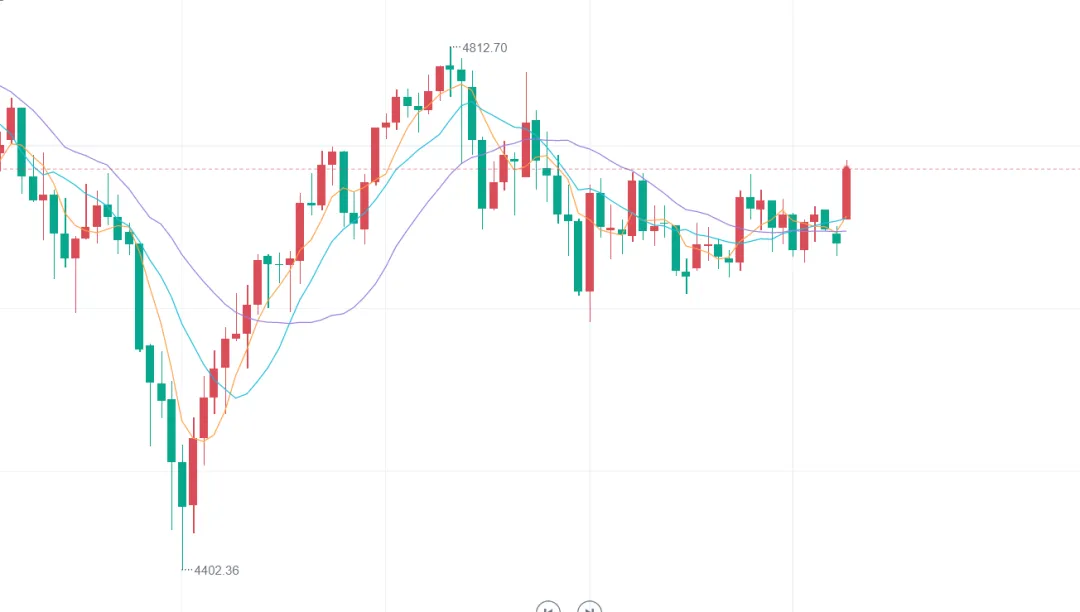Select the leftmost tall green candlestick

tap(139, 296)
